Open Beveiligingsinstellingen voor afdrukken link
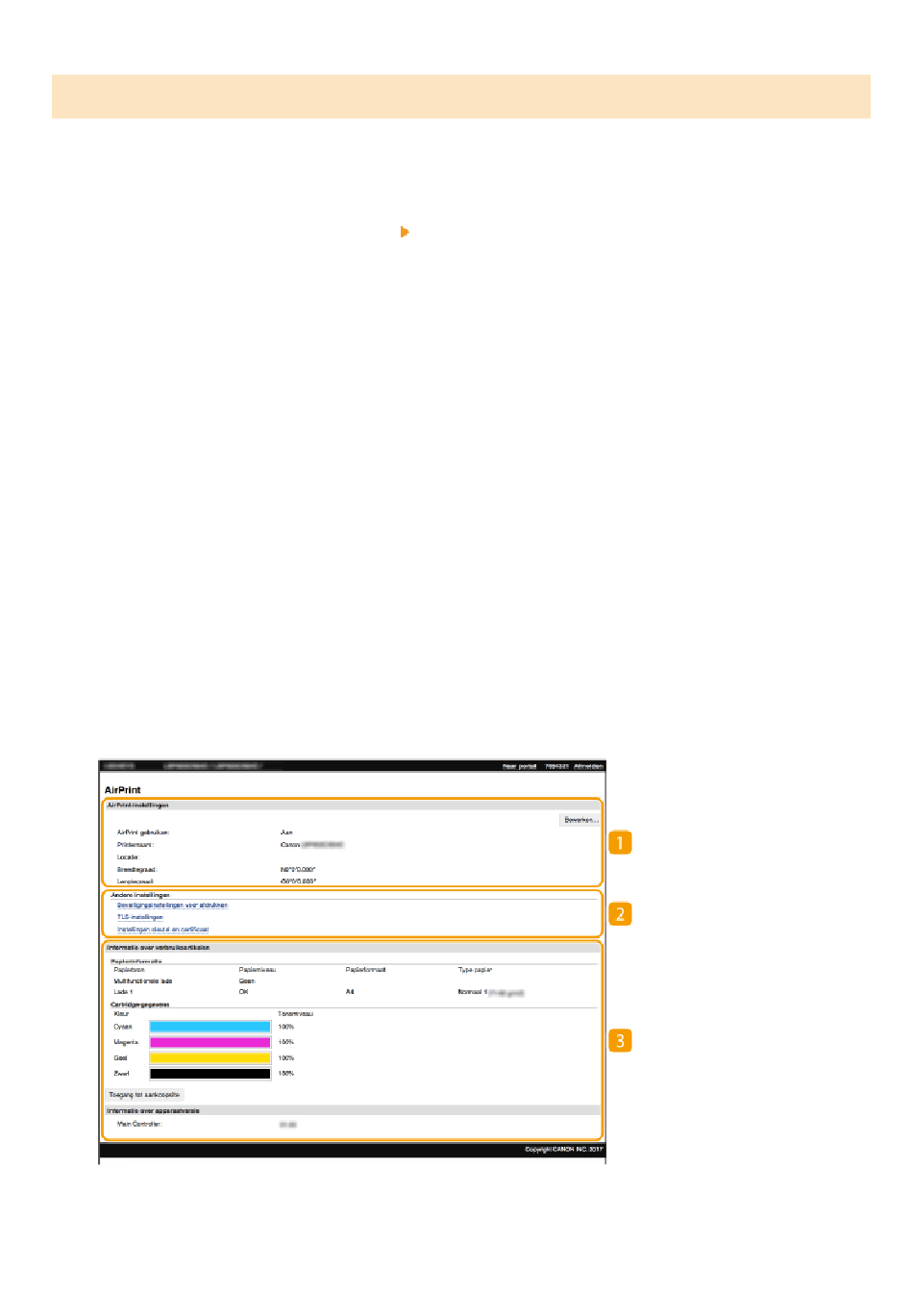 coord(172,906)
